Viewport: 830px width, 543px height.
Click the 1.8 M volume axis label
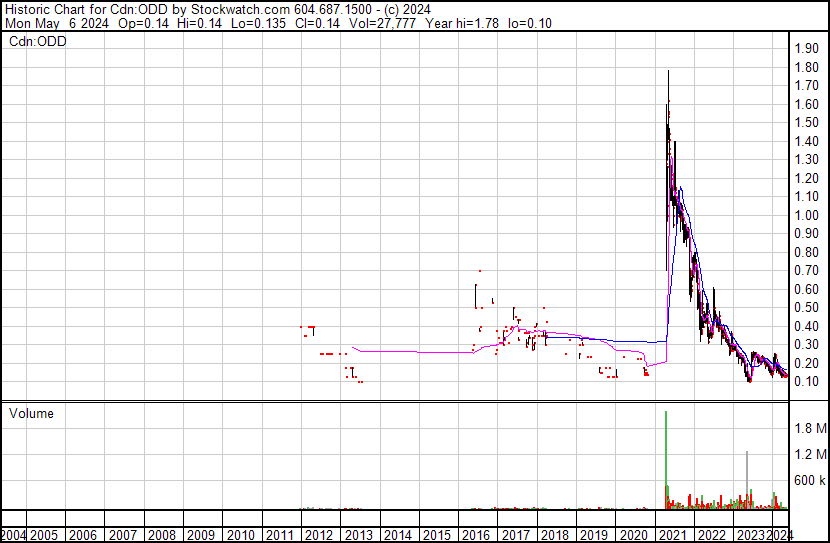tap(808, 428)
